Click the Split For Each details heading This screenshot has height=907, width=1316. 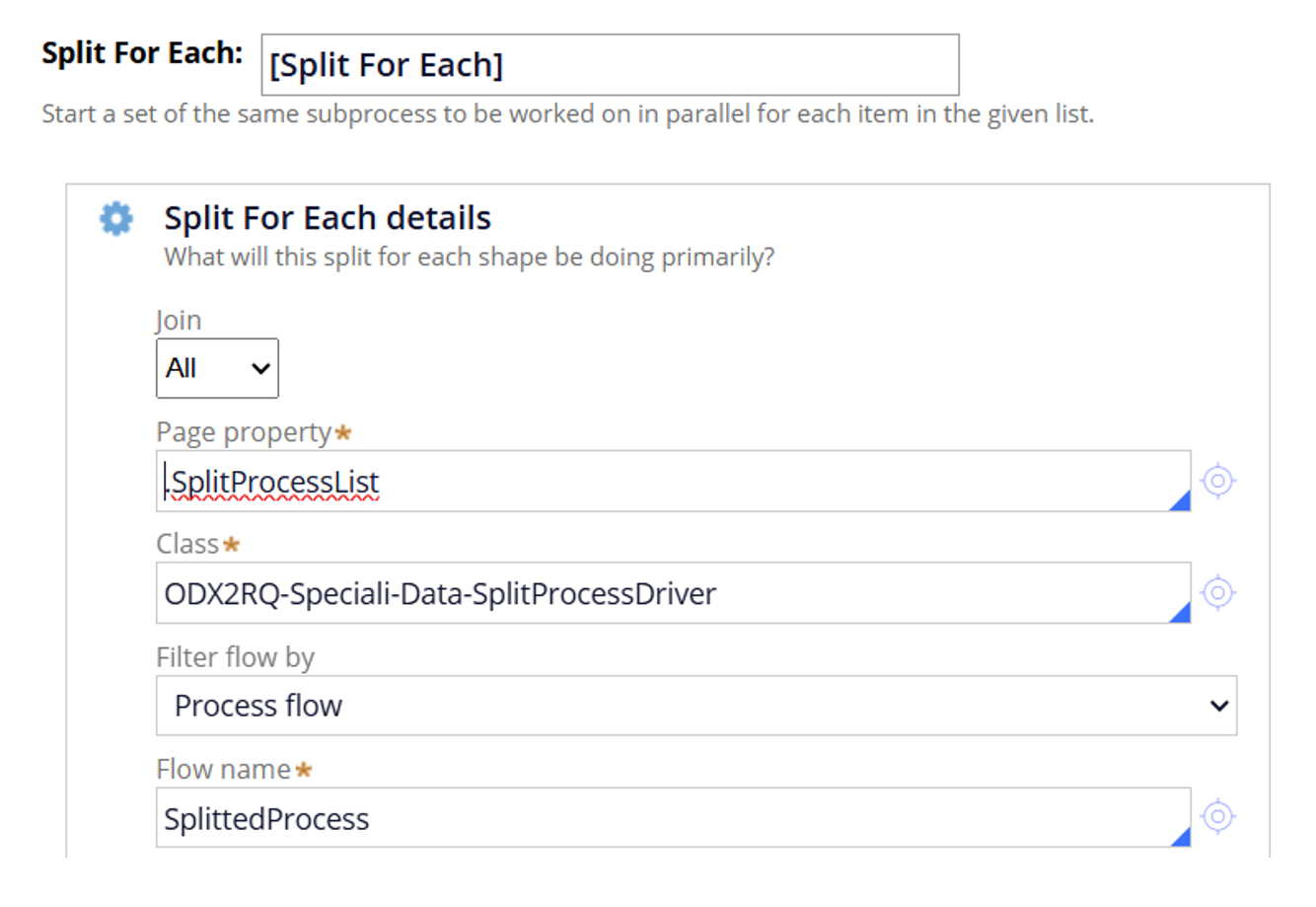click(x=328, y=217)
